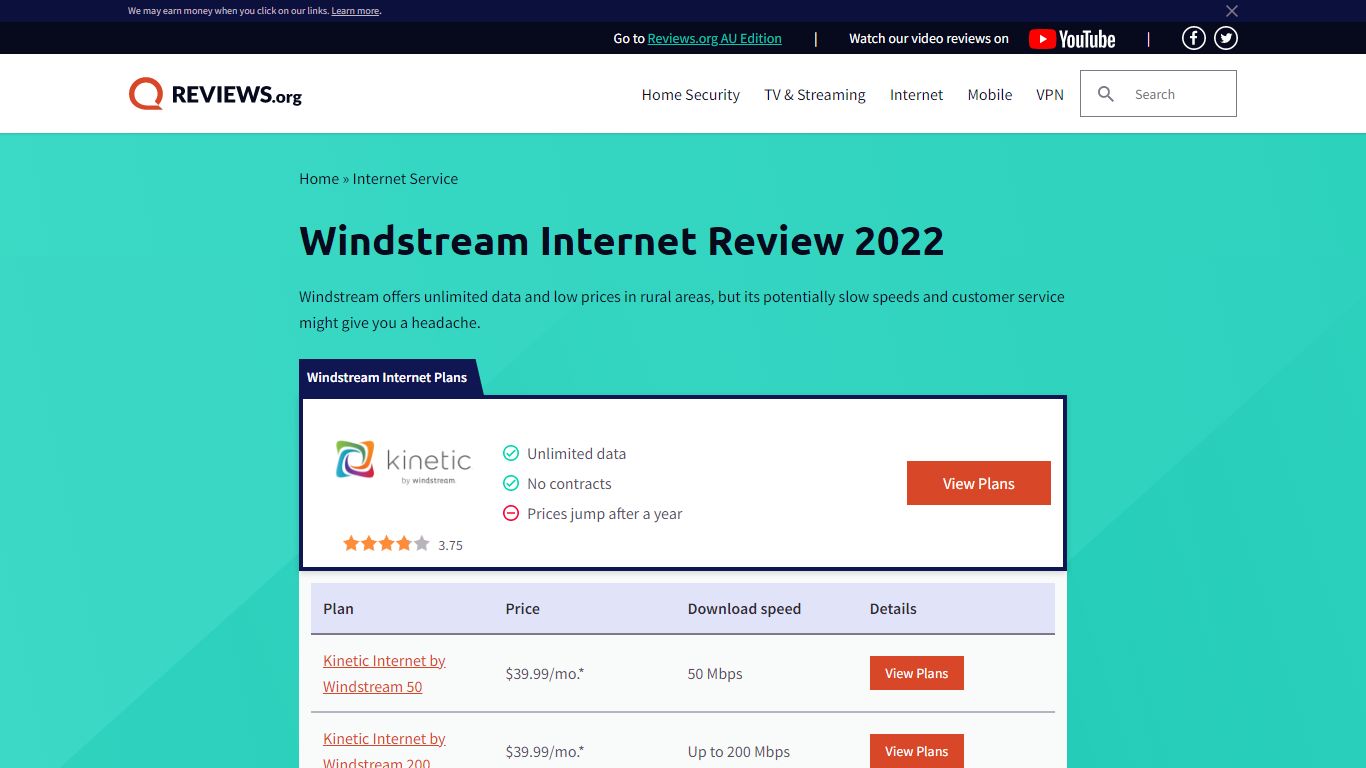Open the Home Security menu
The width and height of the screenshot is (1366, 768).
[691, 94]
